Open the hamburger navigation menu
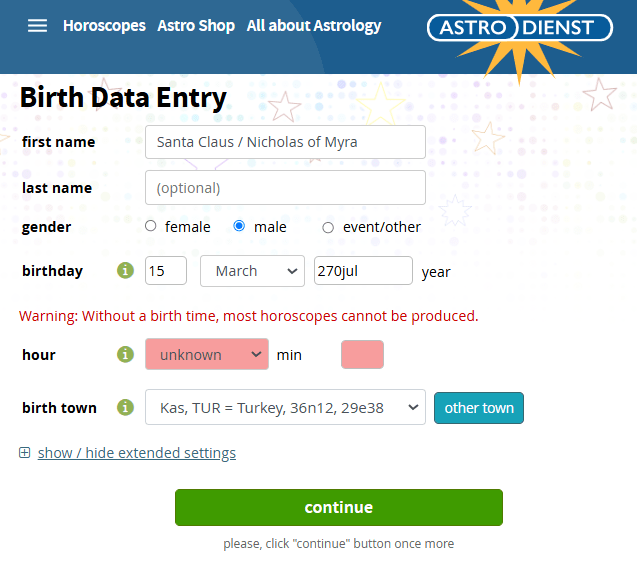Screen dimensions: 637x562 click(37, 26)
